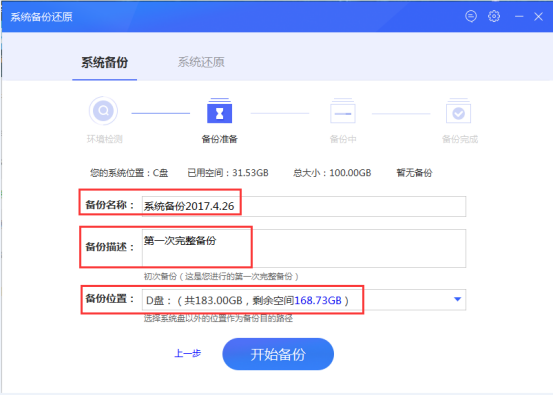The height and width of the screenshot is (396, 554).
Task: Click the 环境检测 step label
Action: pos(105,139)
